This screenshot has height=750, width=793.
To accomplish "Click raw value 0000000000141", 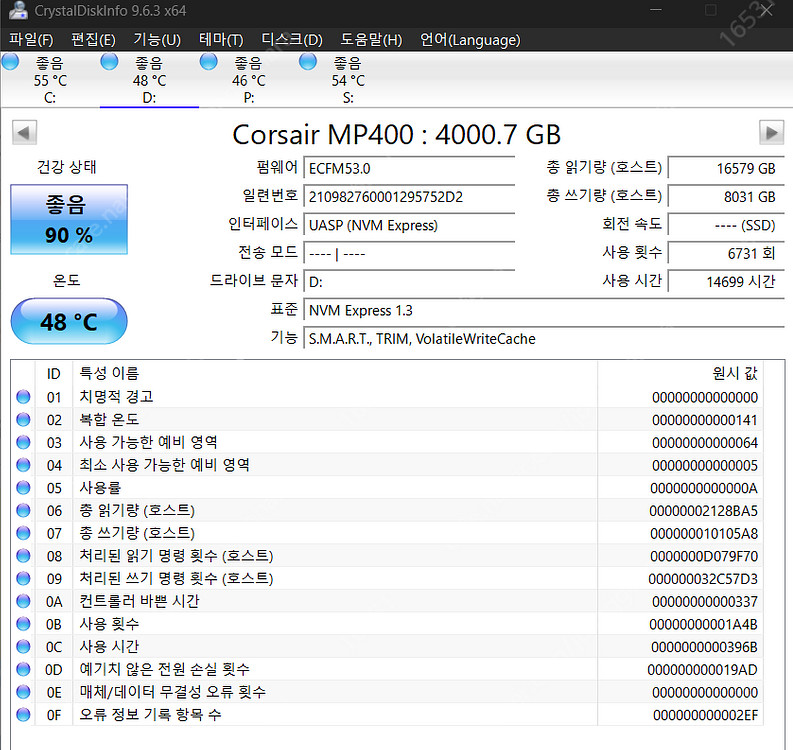I will click(704, 420).
